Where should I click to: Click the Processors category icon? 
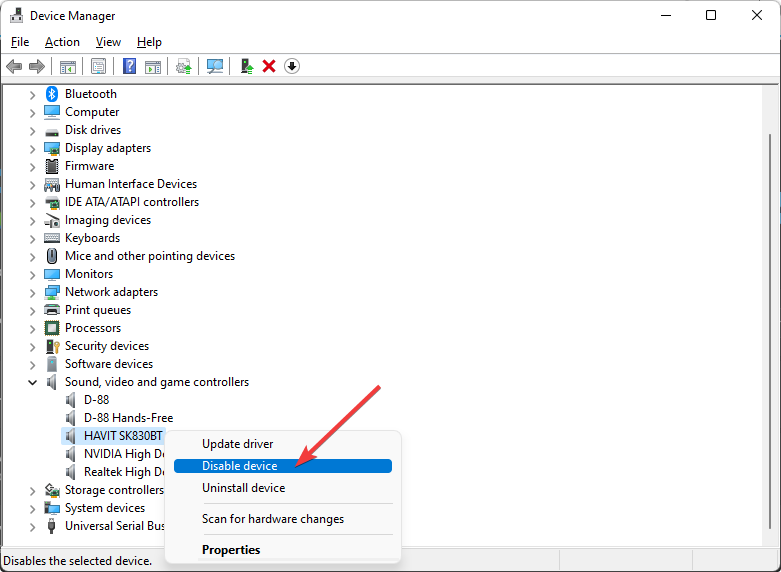tap(52, 328)
